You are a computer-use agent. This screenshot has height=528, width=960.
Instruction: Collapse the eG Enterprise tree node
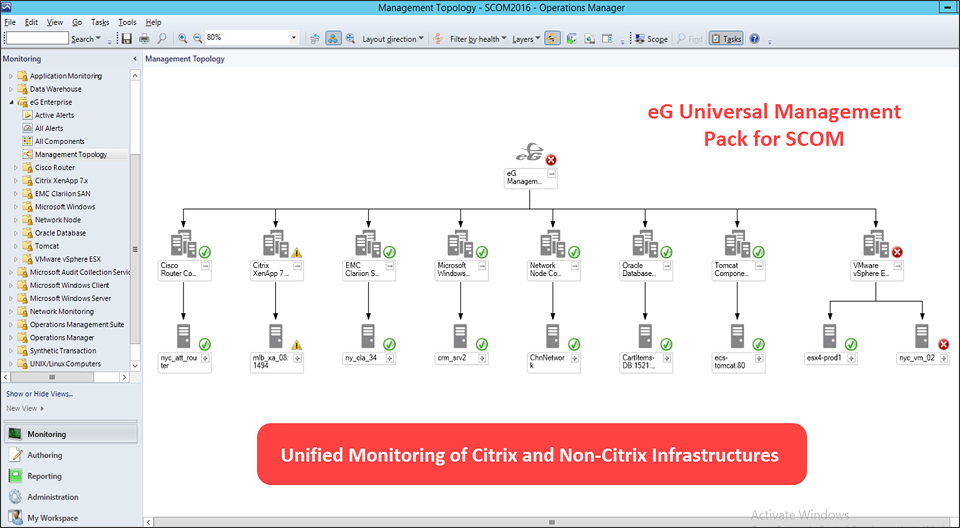11,102
